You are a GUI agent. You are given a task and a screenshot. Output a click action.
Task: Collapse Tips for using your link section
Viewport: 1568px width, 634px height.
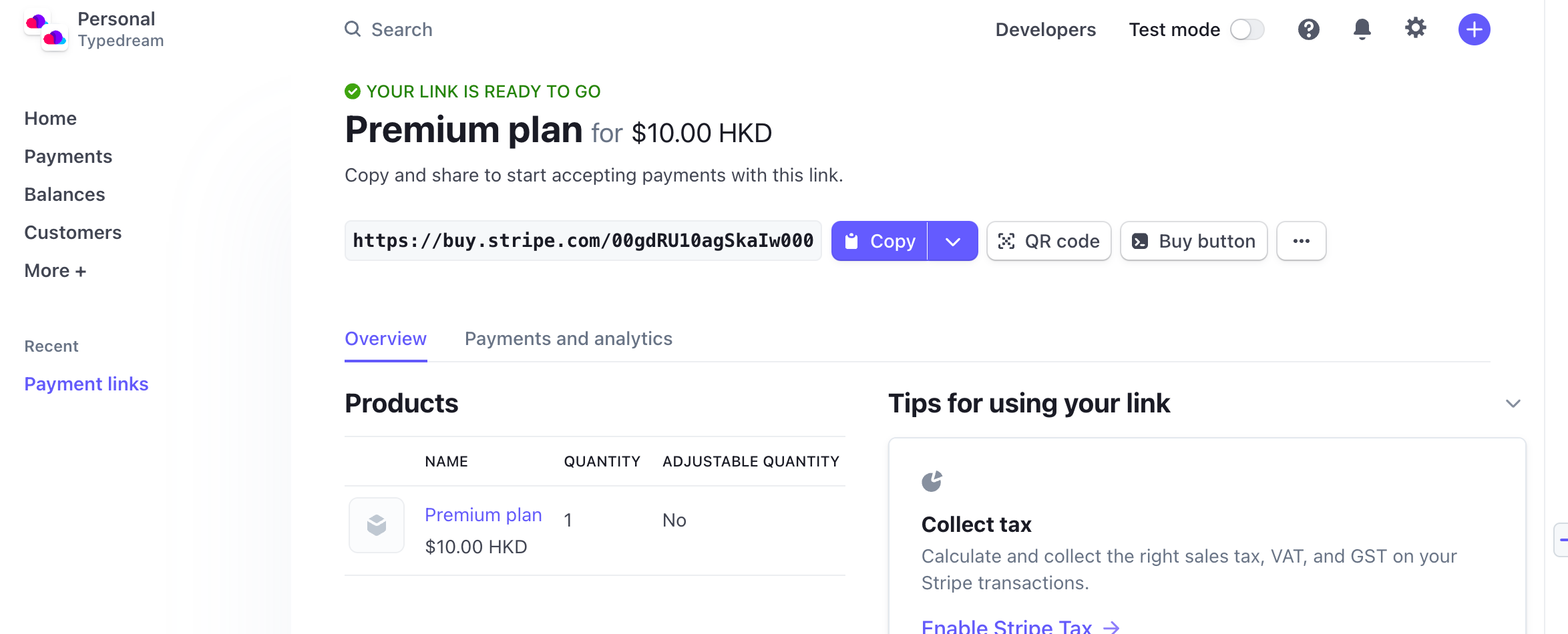pos(1513,404)
